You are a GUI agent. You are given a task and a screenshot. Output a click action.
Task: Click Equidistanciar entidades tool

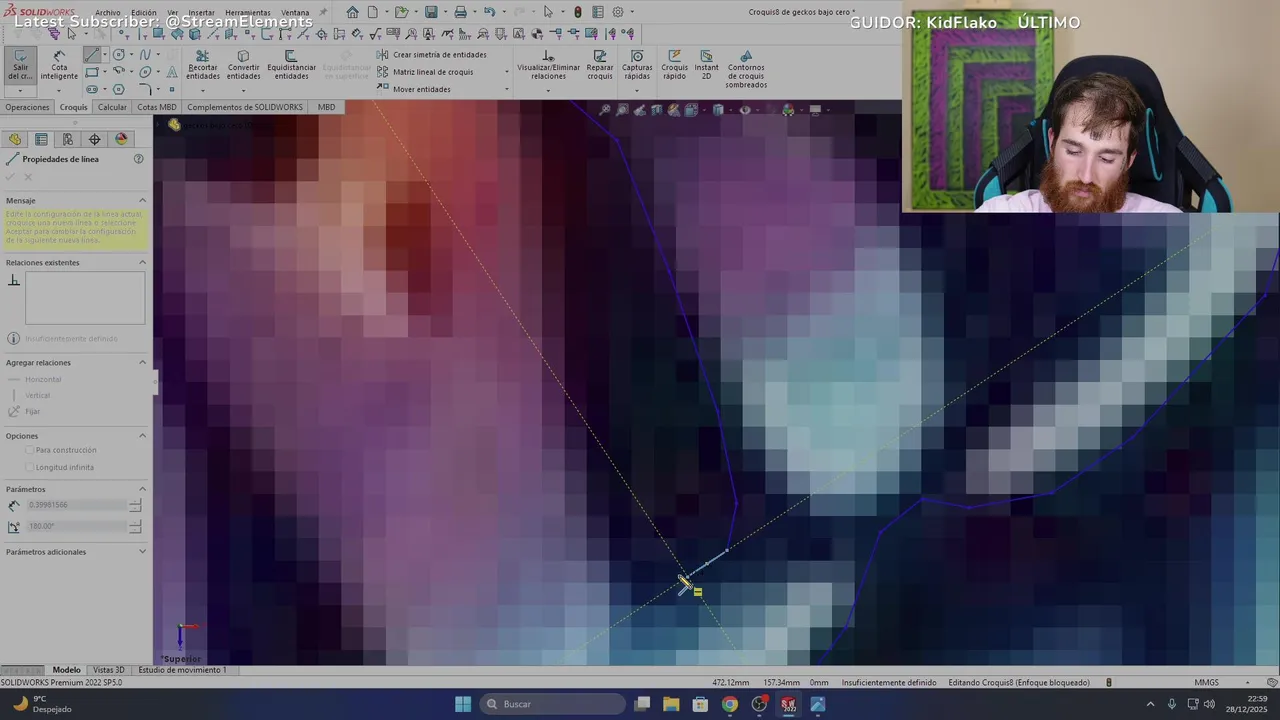point(291,66)
